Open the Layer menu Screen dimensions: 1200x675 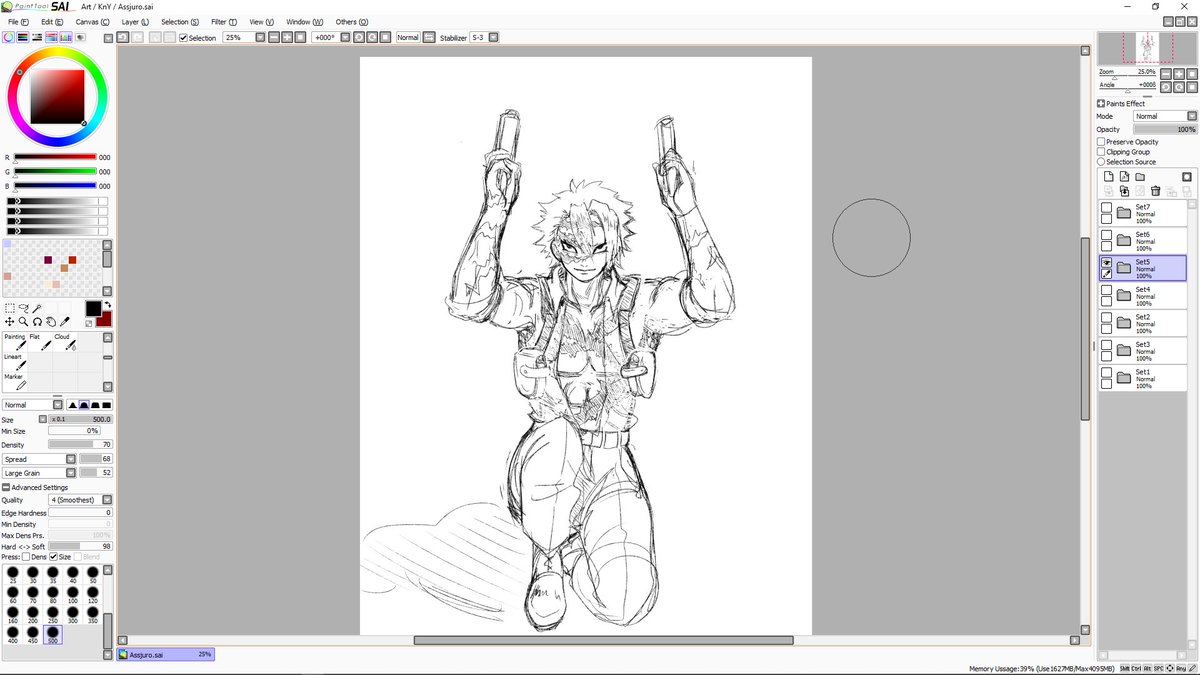tap(135, 21)
